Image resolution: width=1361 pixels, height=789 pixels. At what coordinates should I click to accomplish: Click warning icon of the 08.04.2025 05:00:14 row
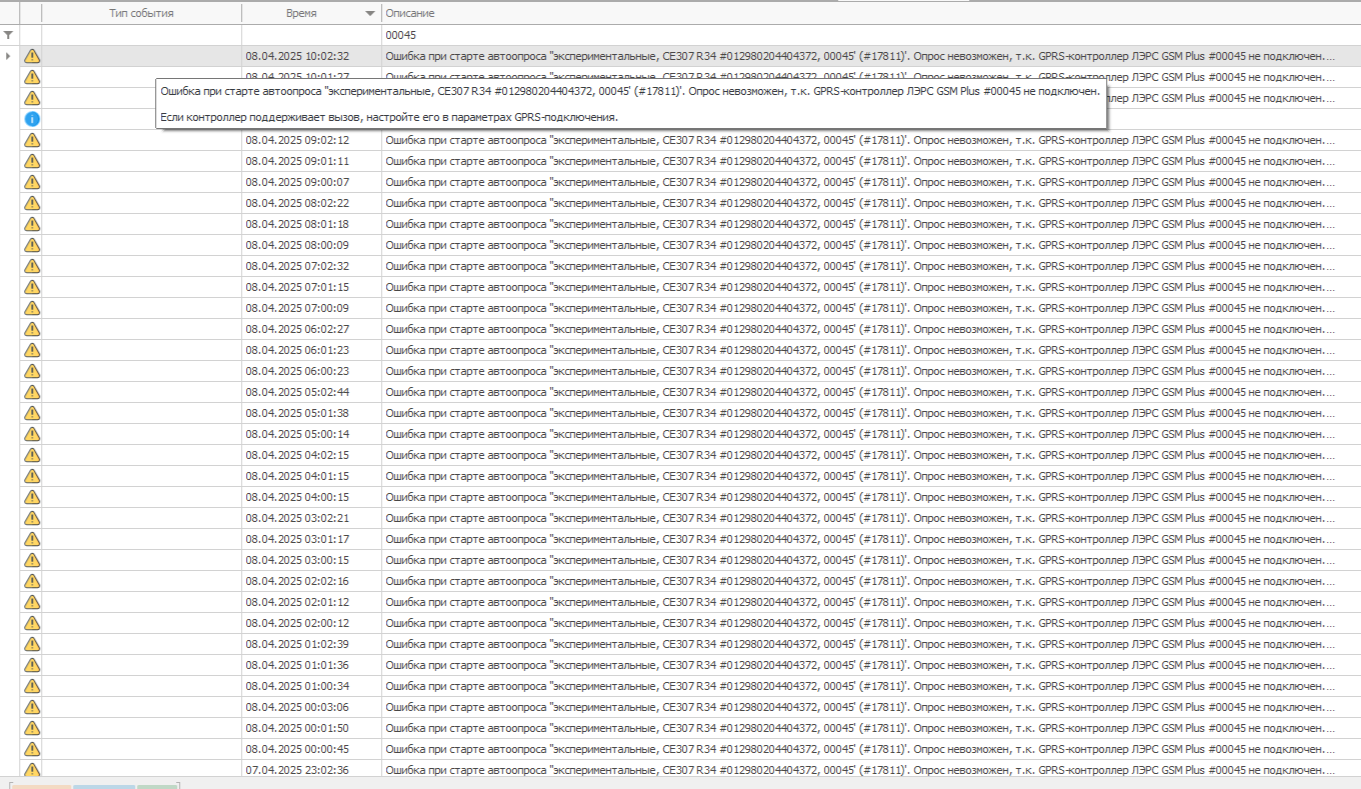[x=31, y=434]
